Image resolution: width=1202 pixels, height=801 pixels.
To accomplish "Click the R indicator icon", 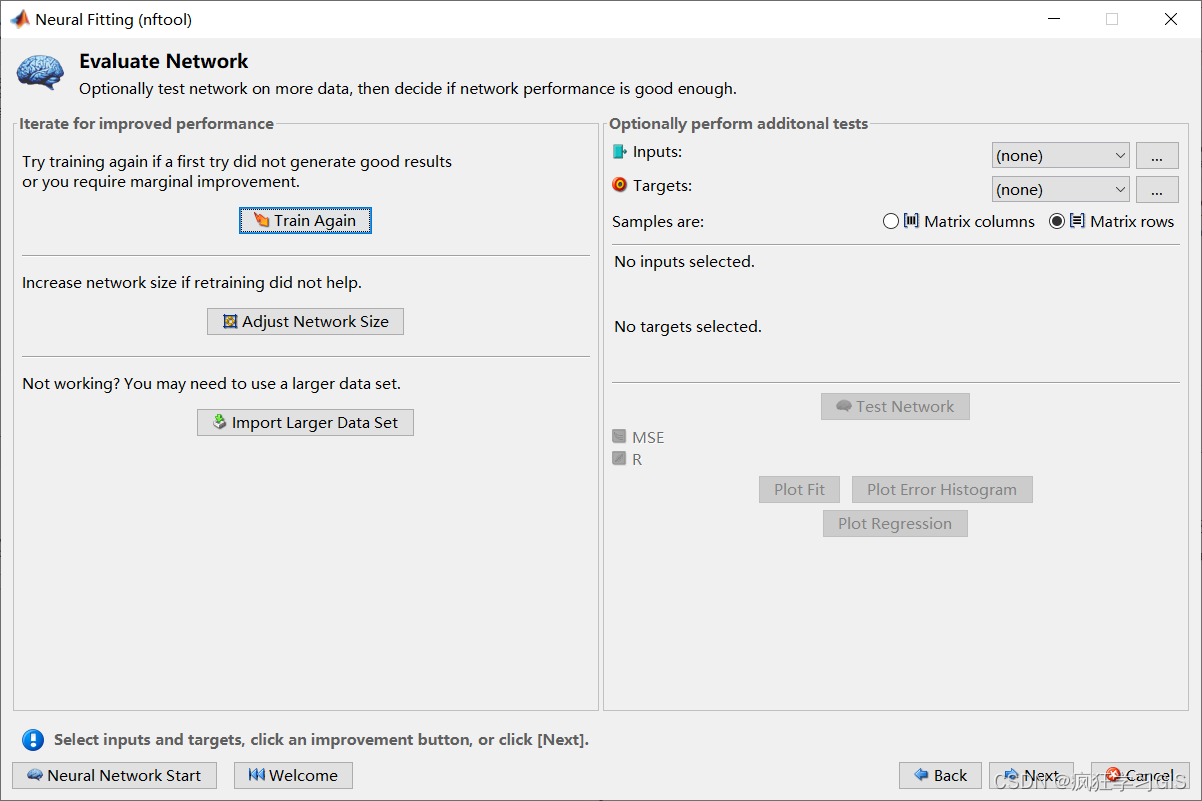I will 620,459.
